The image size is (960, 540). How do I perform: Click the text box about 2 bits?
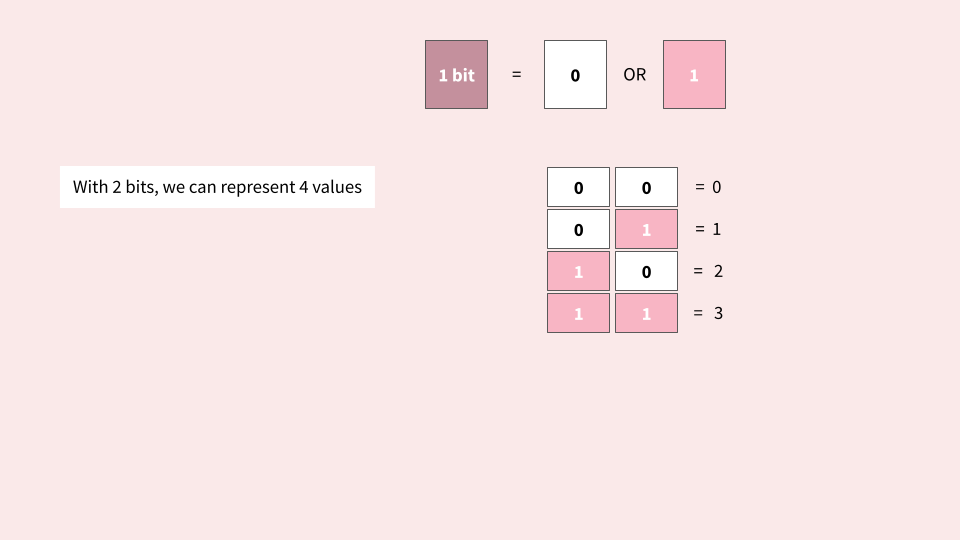coord(217,187)
